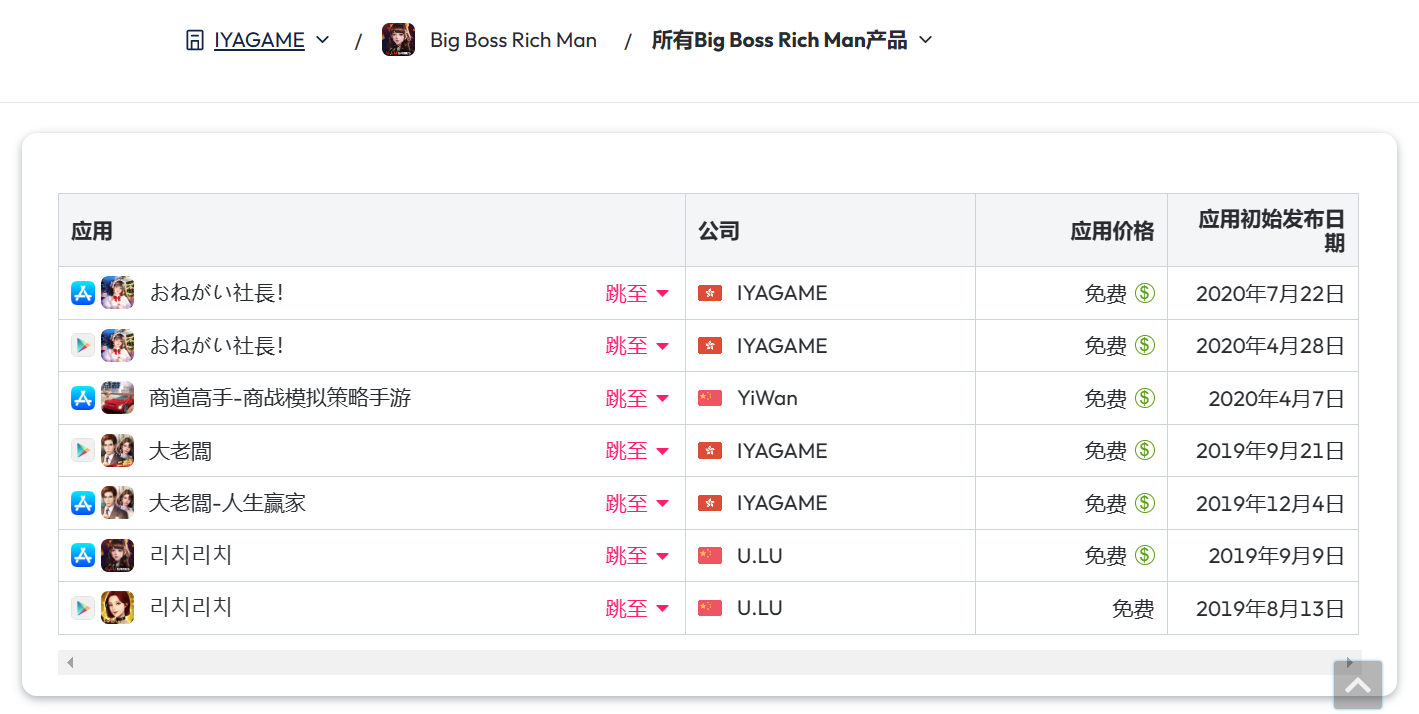1419x714 pixels.
Task: Expand the IYAGAME breadcrumb chevron
Action: click(x=322, y=40)
